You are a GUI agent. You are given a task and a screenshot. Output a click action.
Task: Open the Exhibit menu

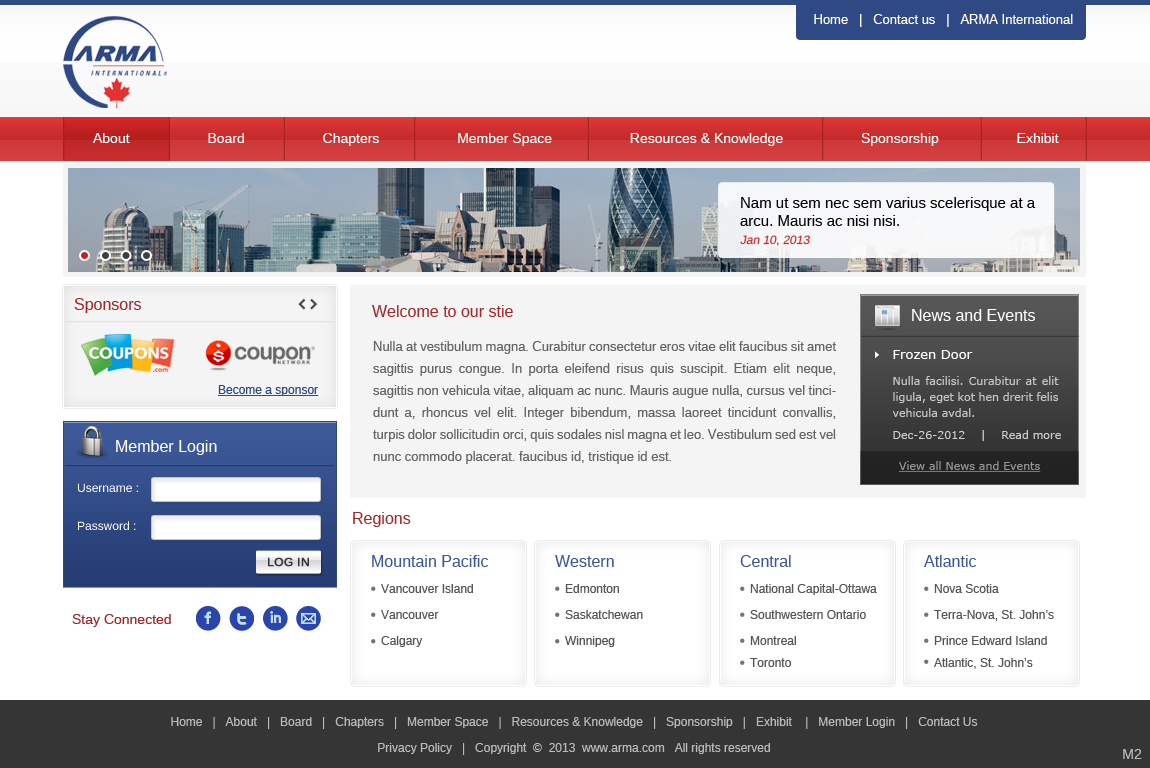pos(1033,139)
